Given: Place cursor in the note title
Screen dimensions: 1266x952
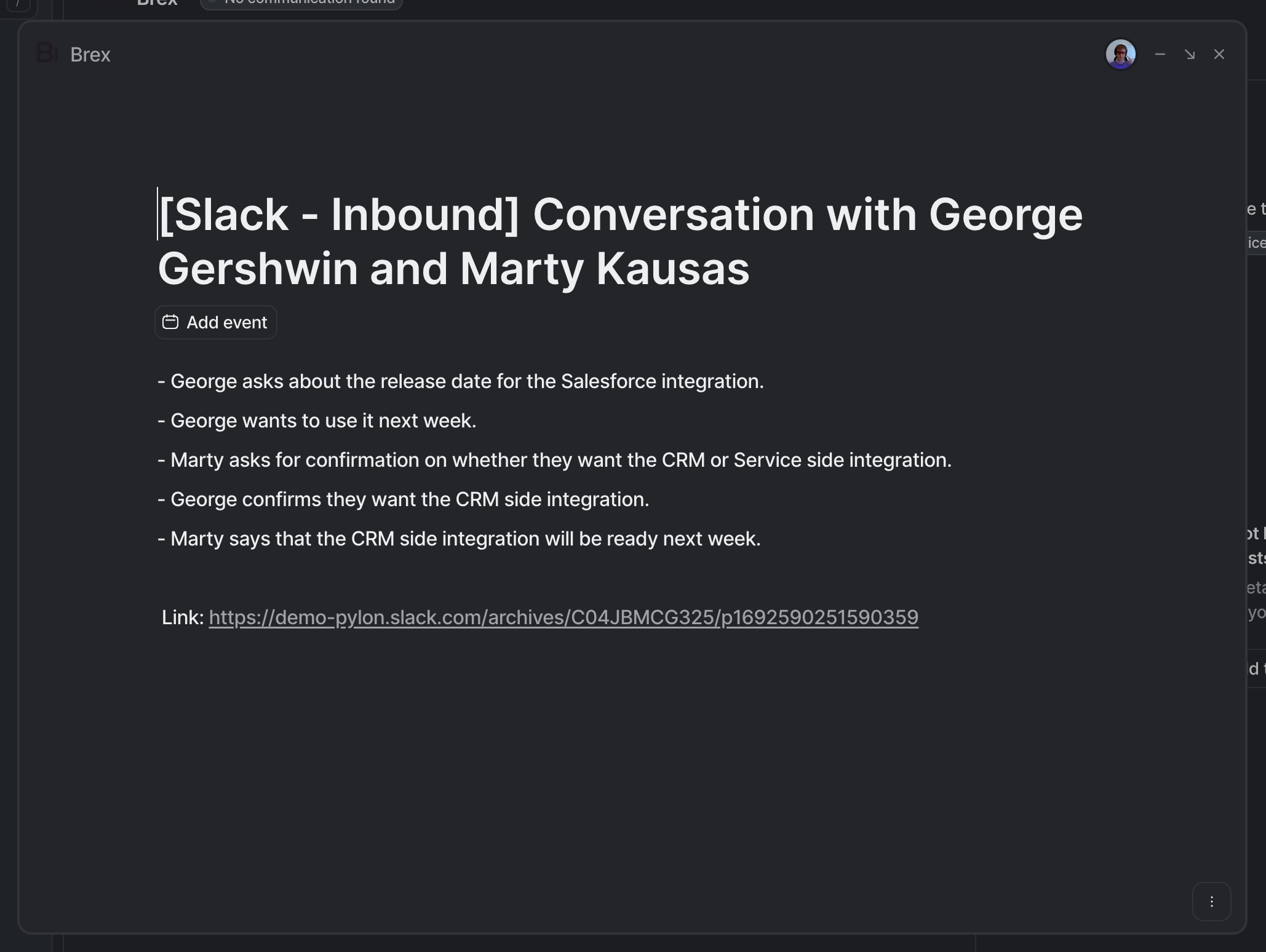Looking at the screenshot, I should coord(620,215).
